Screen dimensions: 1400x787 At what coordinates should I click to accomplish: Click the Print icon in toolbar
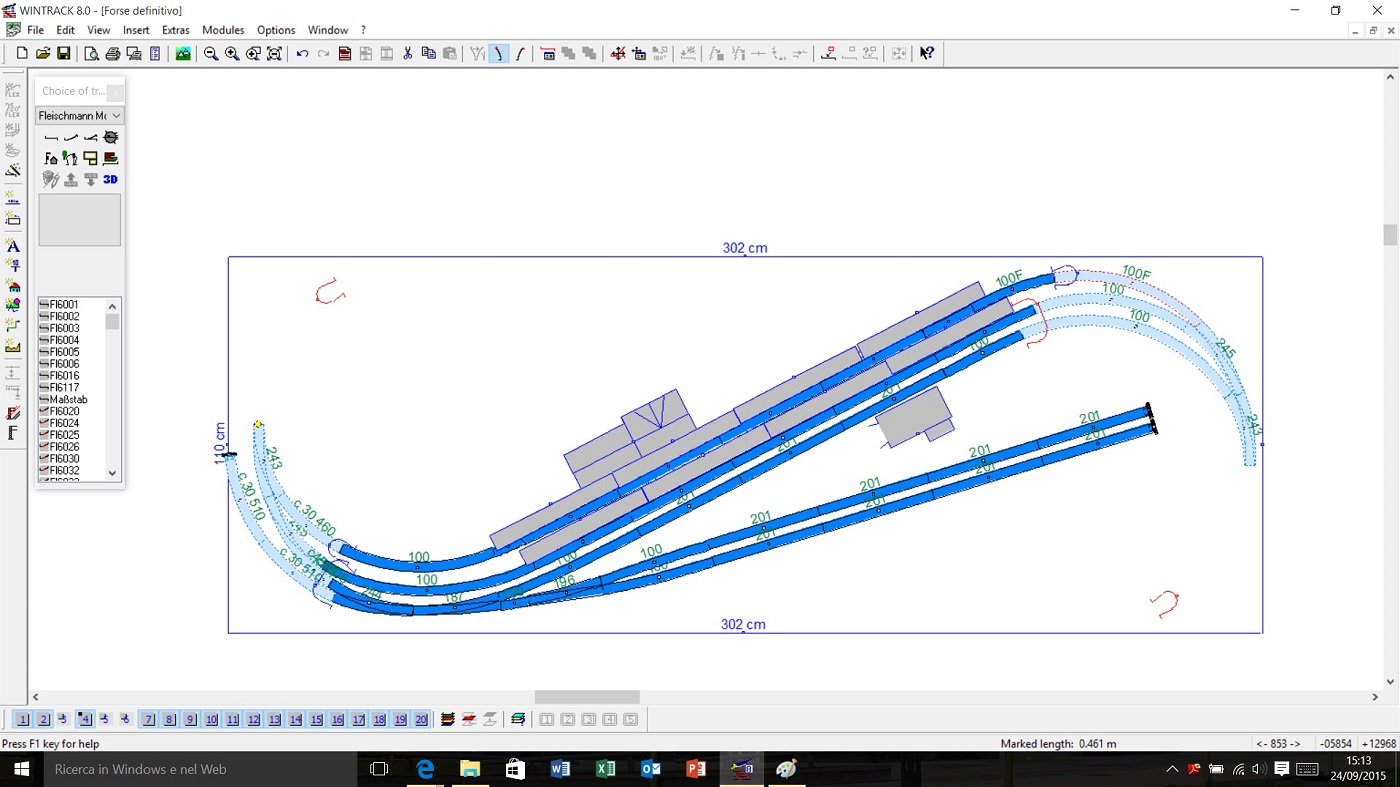coord(113,54)
